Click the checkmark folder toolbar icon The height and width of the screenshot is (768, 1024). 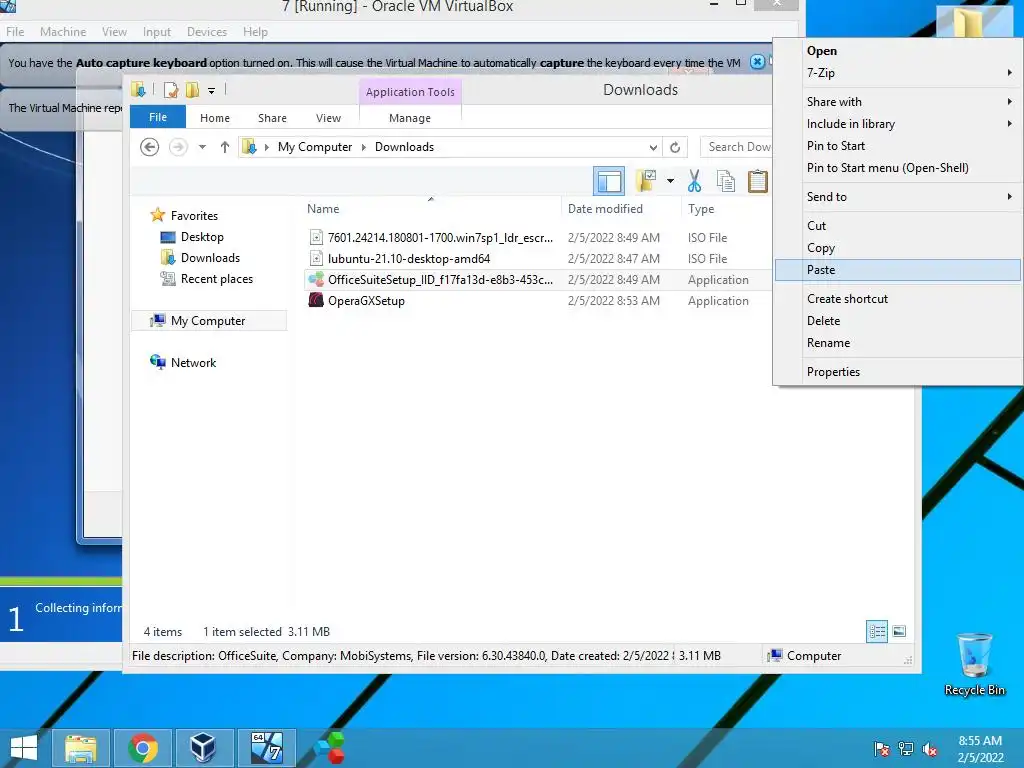[x=645, y=181]
